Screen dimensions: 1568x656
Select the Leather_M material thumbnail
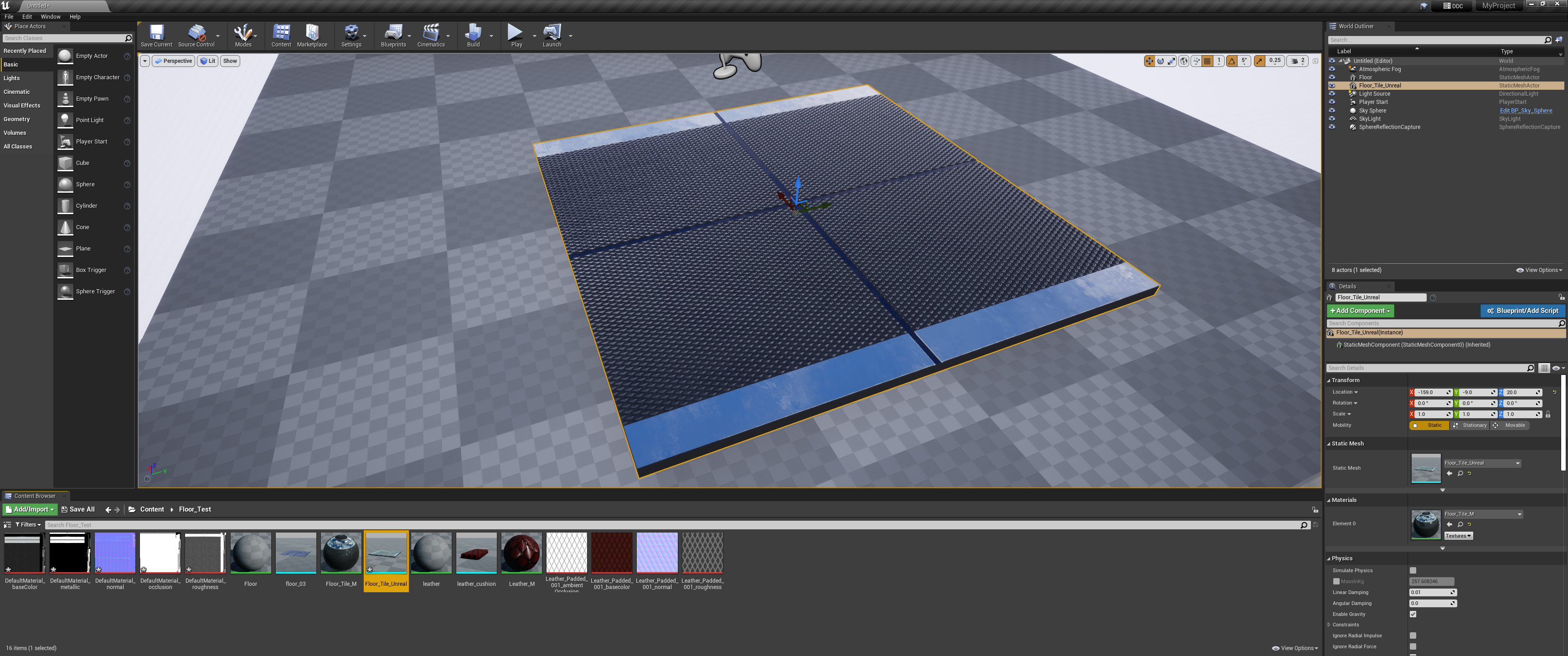tap(521, 553)
